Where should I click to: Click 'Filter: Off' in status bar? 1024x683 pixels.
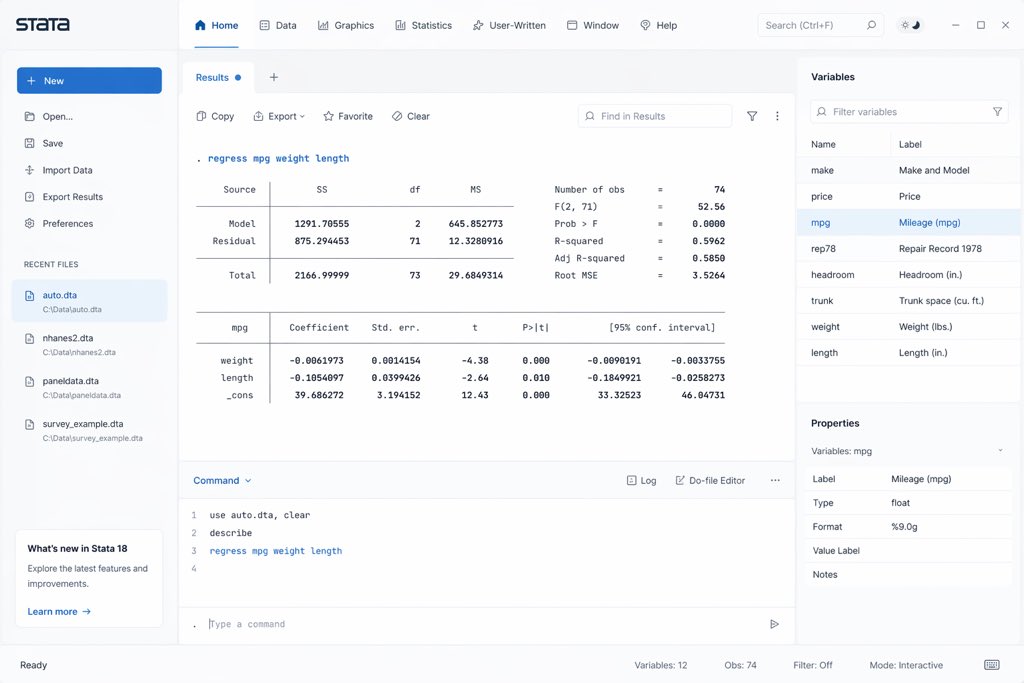[x=813, y=665]
